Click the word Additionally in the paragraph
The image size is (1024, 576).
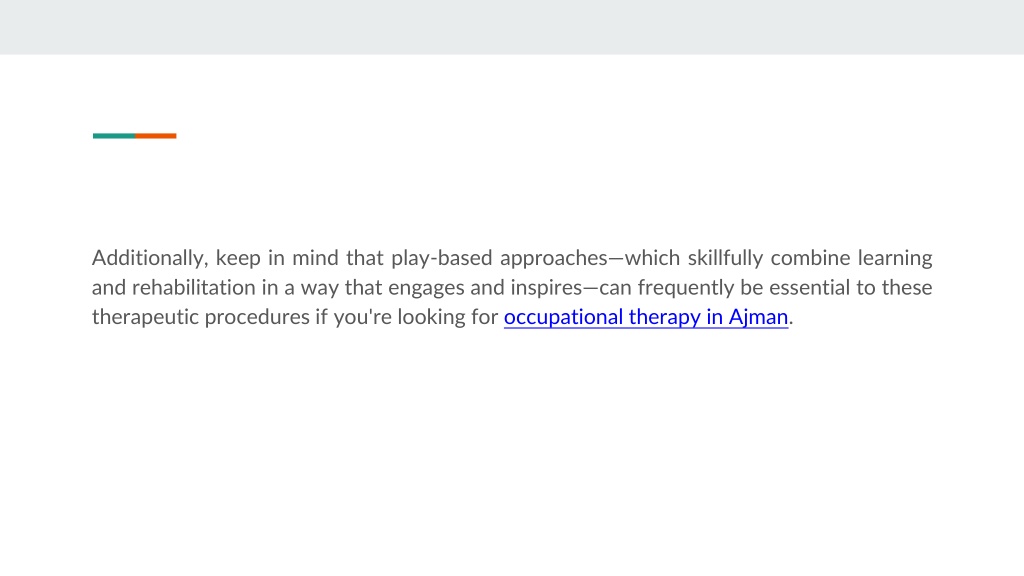coord(150,258)
